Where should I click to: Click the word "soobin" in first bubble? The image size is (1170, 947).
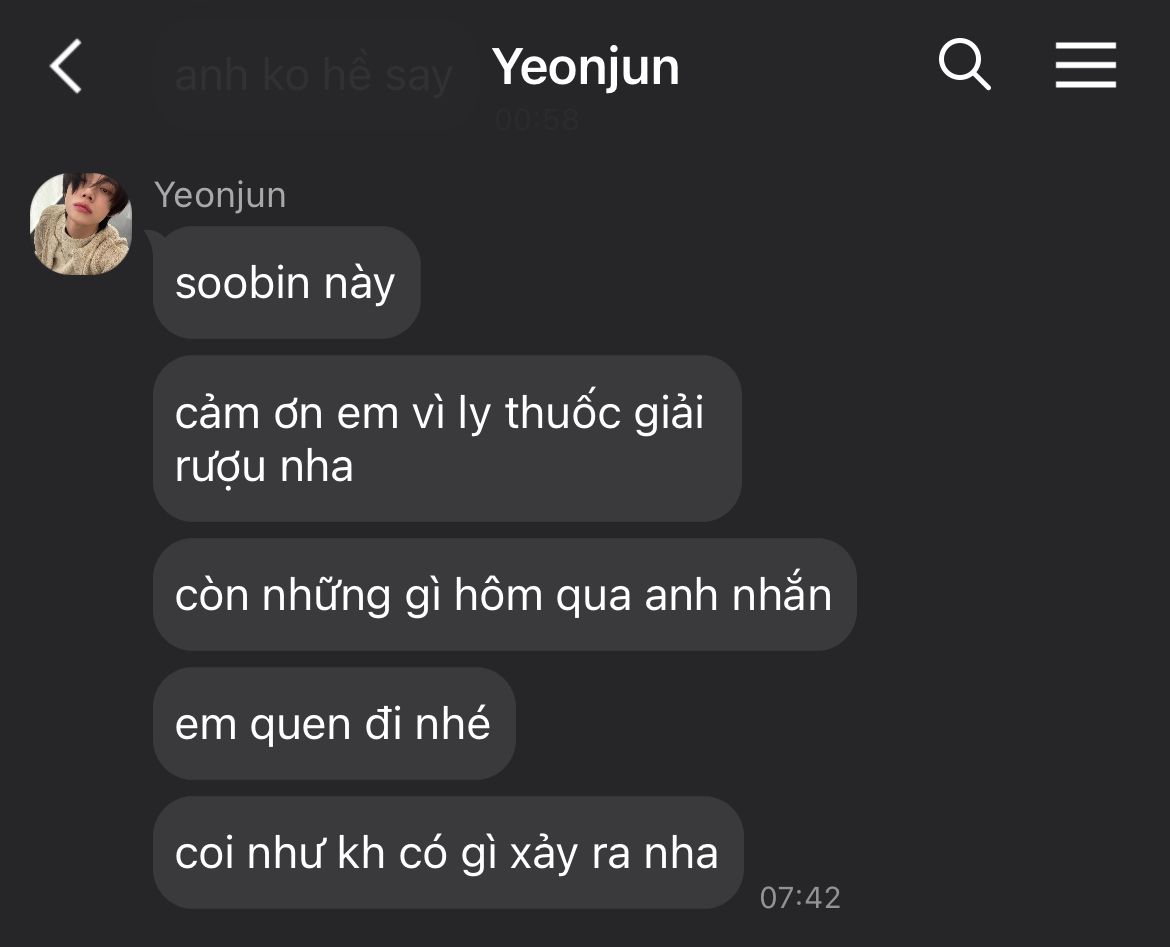pos(243,283)
